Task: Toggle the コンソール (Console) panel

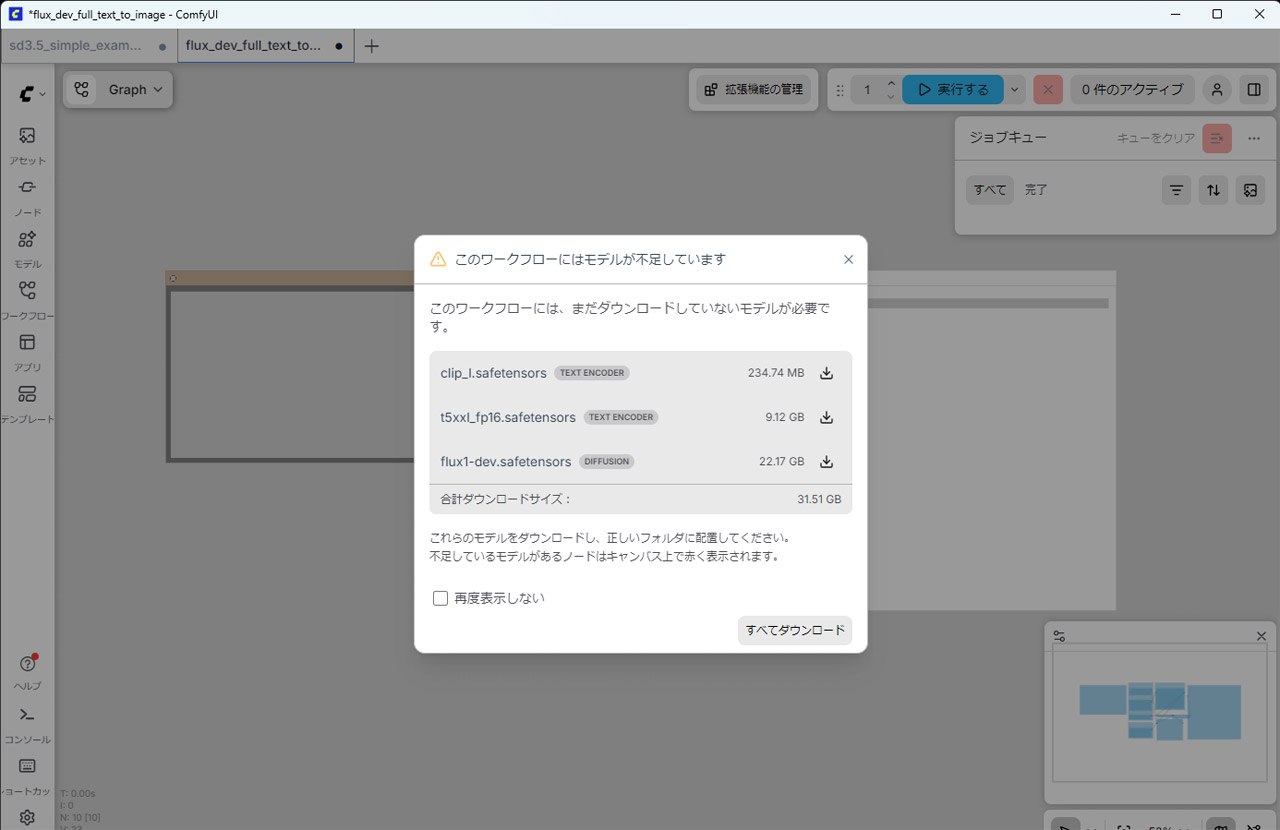Action: [27, 724]
